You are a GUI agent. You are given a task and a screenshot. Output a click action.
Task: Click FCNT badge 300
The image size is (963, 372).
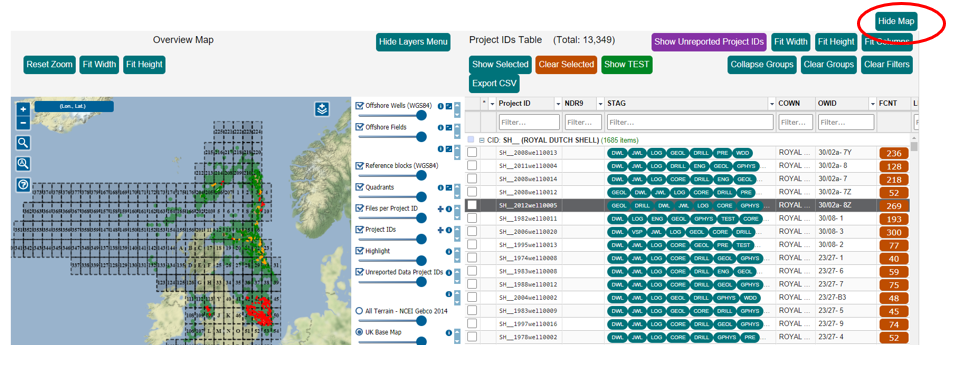click(x=894, y=233)
